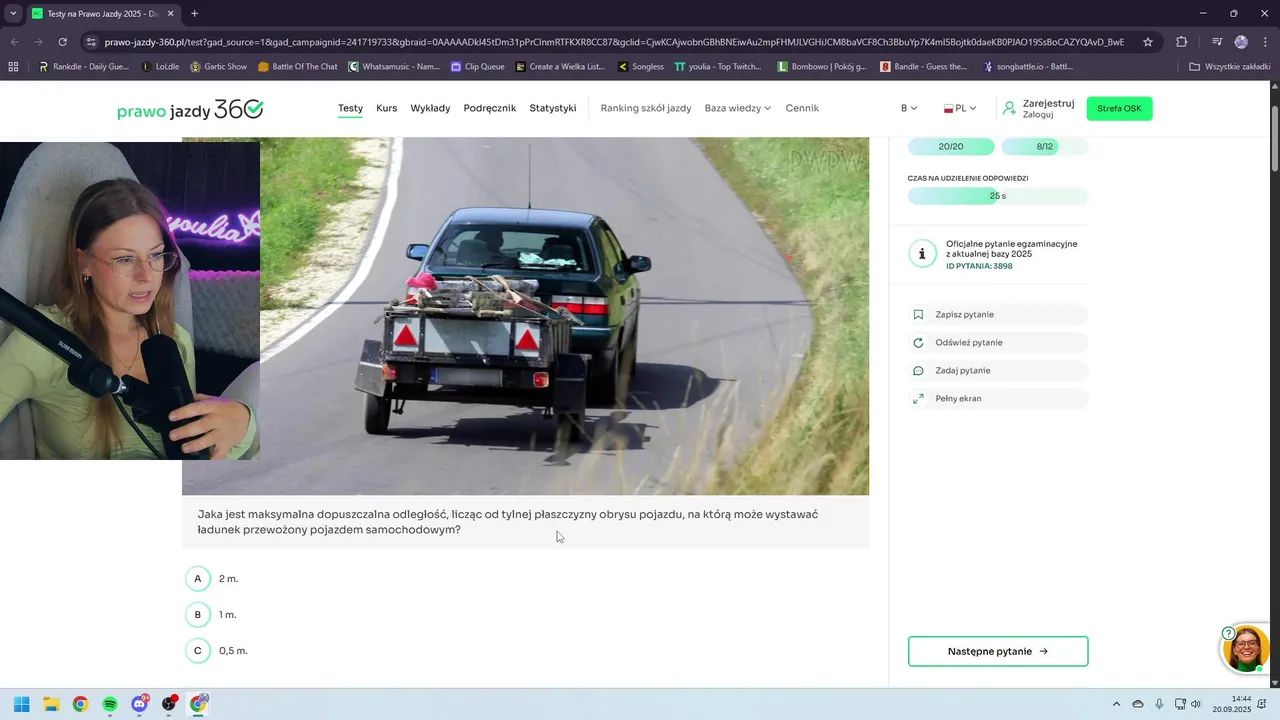1280x720 pixels.
Task: Open the Chrome profile avatar
Action: [x=1241, y=42]
